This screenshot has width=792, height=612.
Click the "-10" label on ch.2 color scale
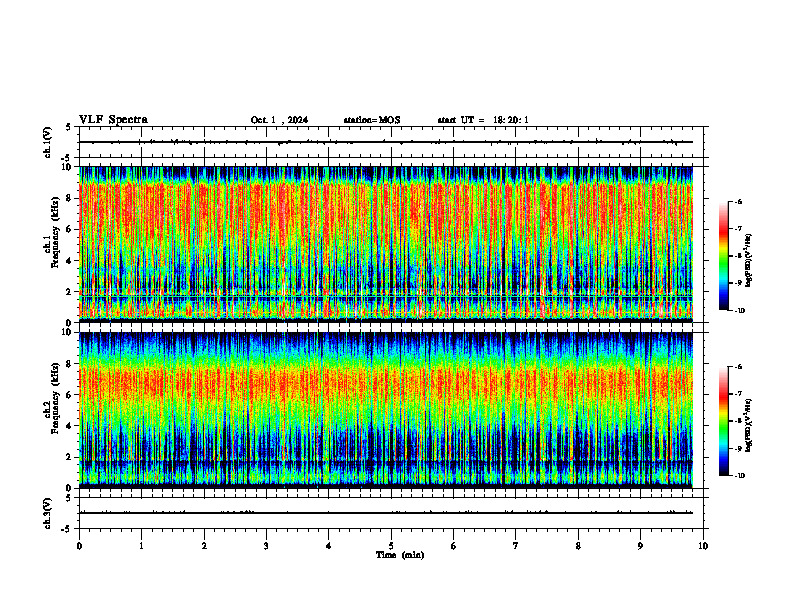point(739,475)
